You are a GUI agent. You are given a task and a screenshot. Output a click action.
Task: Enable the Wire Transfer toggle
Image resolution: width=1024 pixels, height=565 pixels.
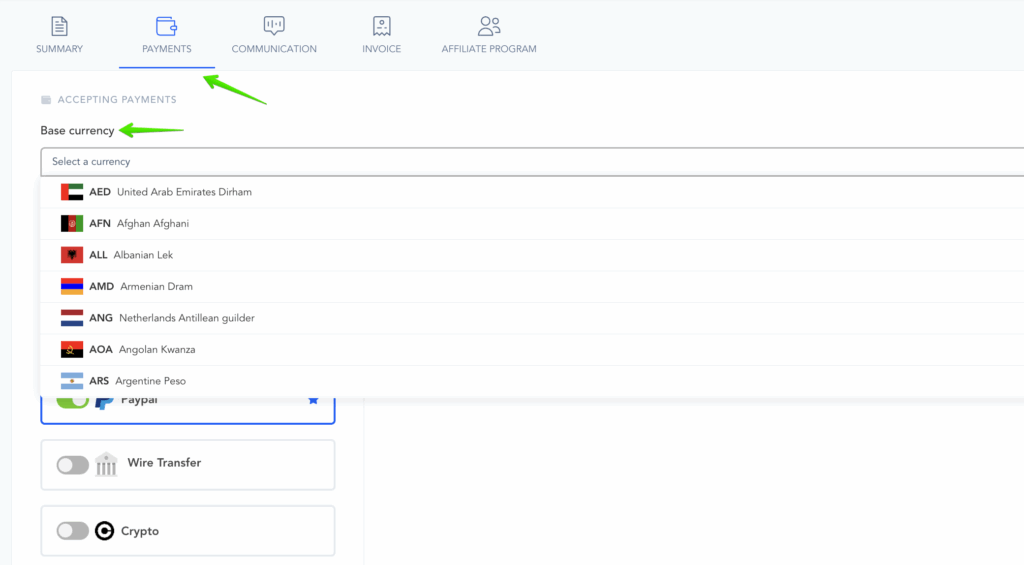[x=72, y=464]
